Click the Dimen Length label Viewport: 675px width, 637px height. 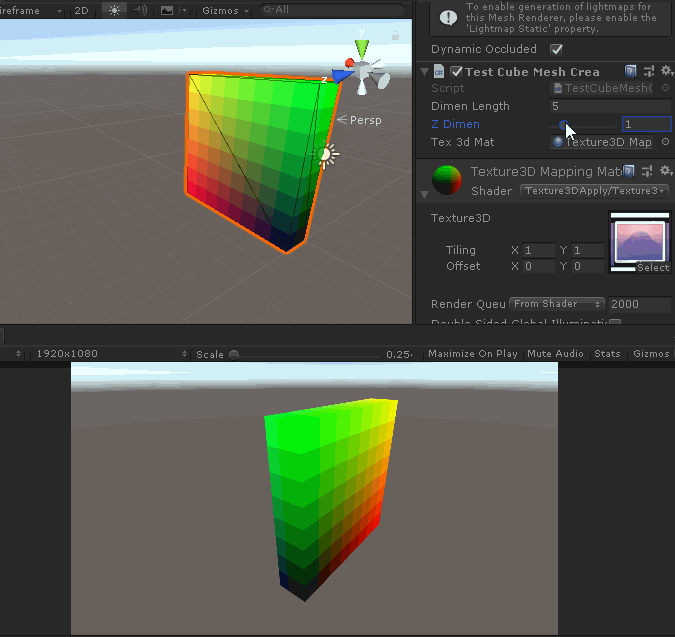470,106
